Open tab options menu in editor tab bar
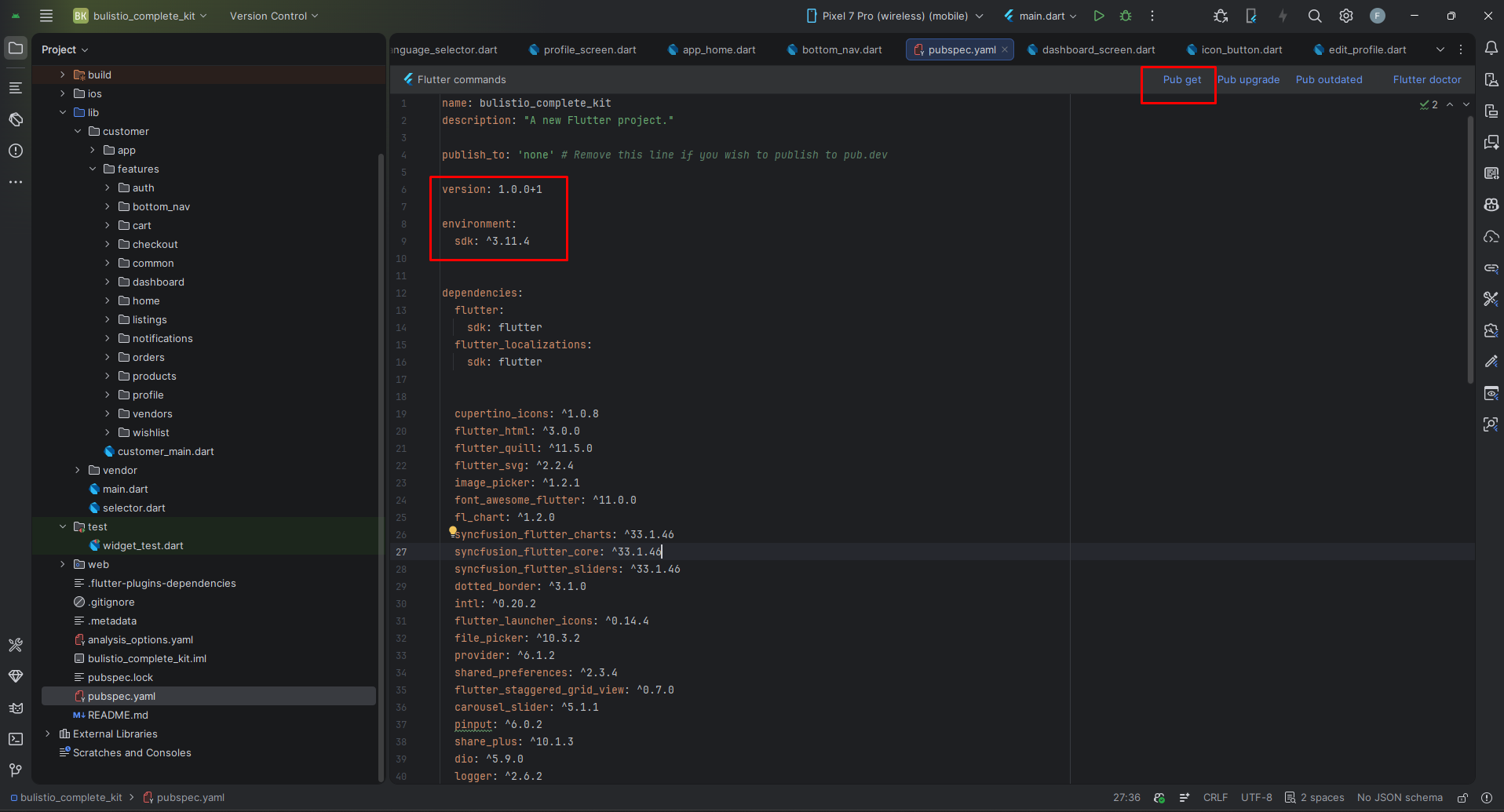Image resolution: width=1504 pixels, height=812 pixels. pyautogui.click(x=1461, y=49)
